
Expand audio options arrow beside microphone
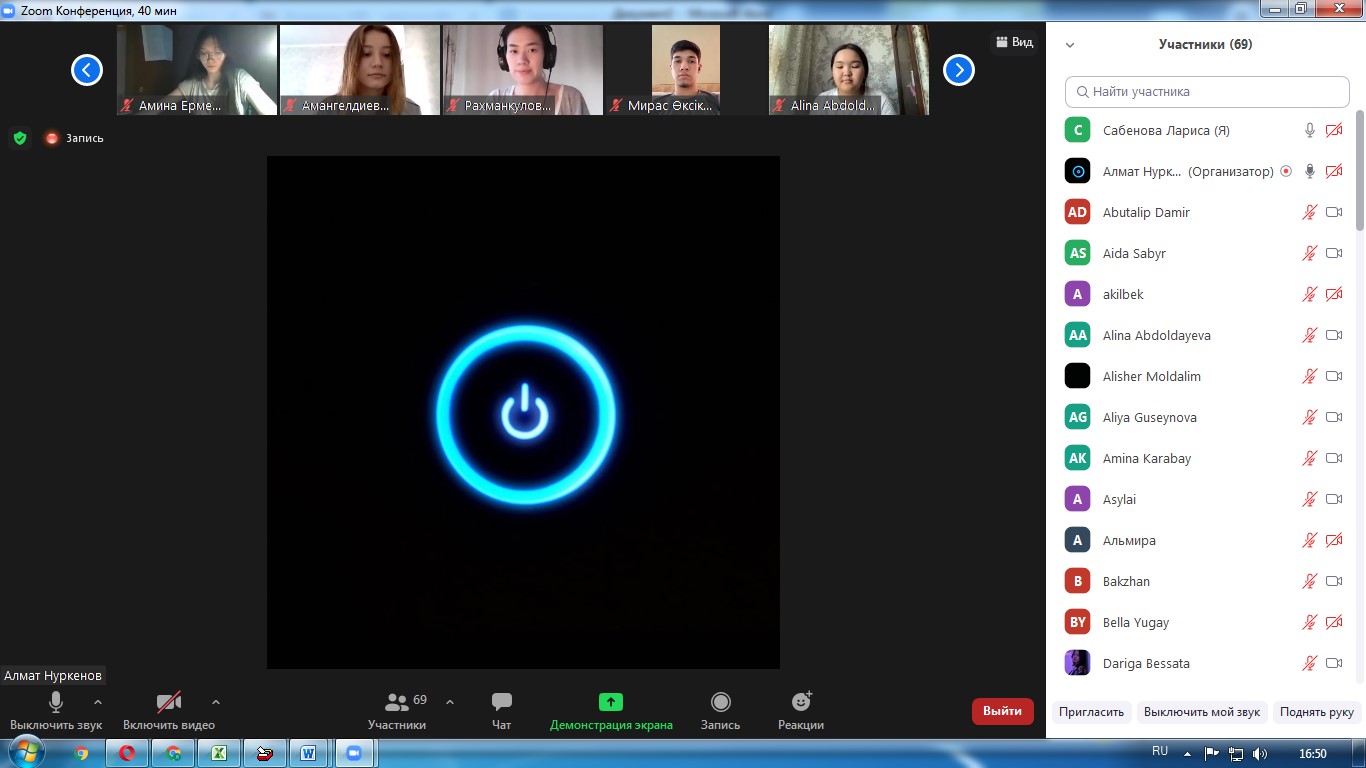pos(98,702)
